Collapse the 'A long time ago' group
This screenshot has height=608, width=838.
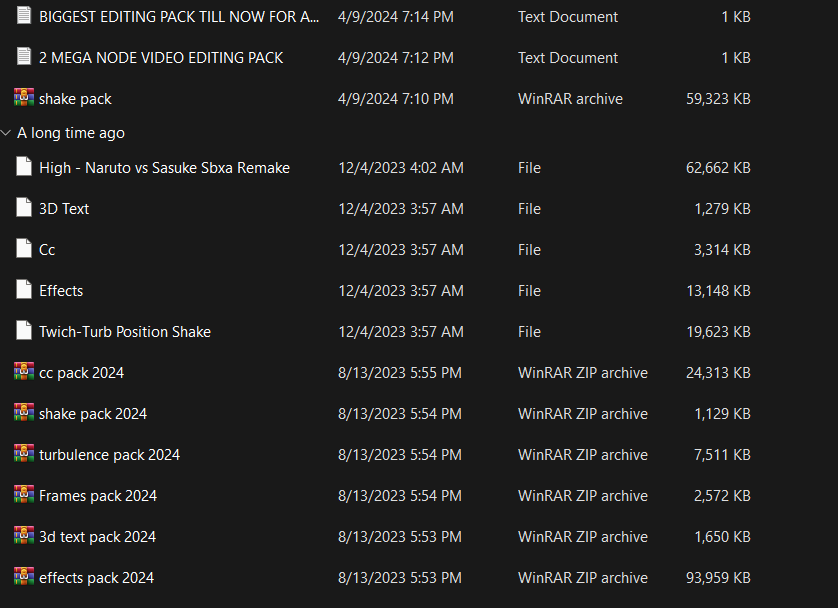[7, 133]
